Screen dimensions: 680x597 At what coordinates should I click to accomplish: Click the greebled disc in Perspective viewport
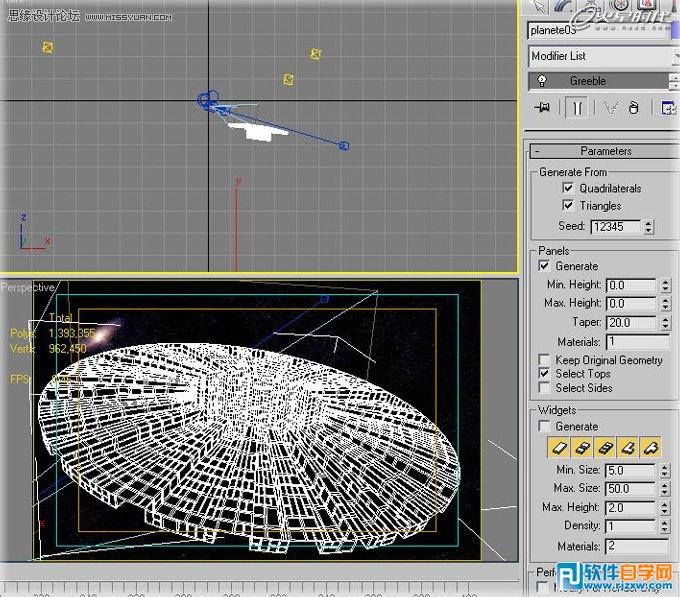247,447
